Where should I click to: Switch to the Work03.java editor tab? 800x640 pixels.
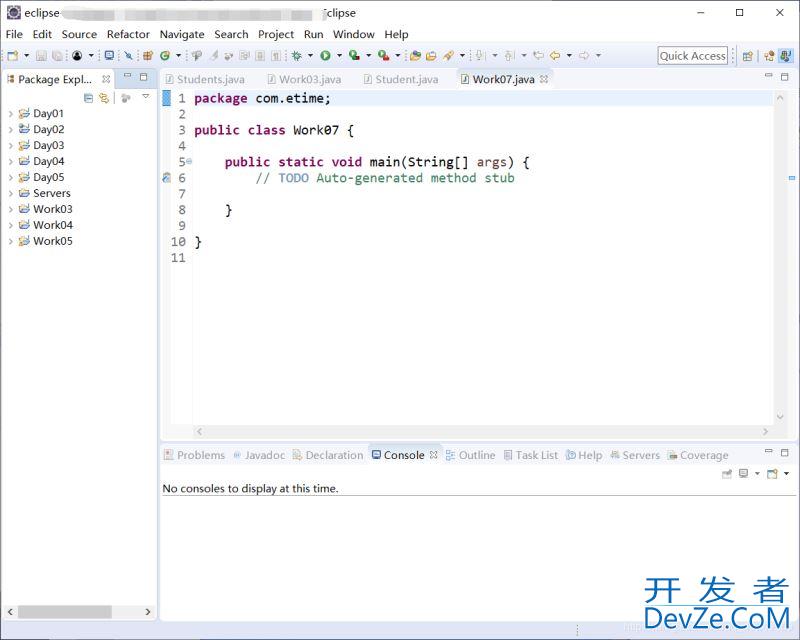(305, 79)
